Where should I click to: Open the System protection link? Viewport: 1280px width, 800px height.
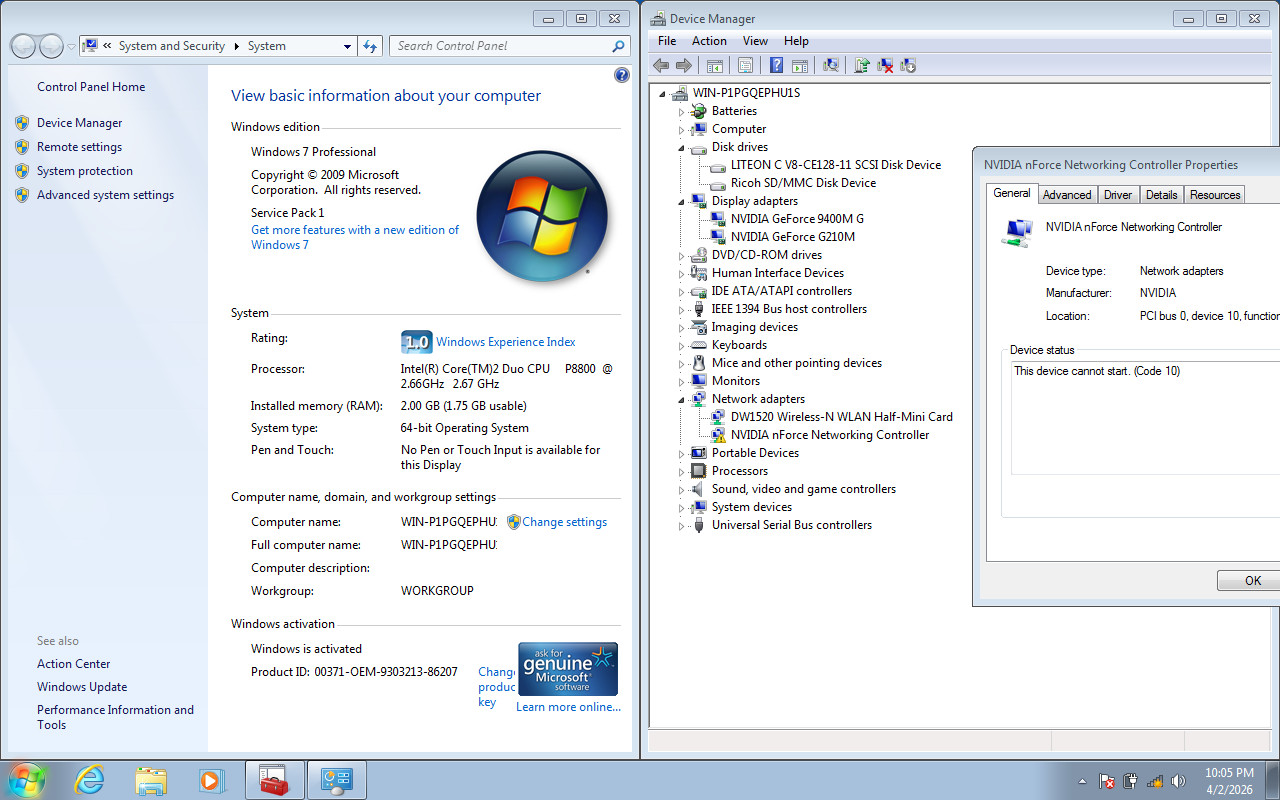(85, 171)
